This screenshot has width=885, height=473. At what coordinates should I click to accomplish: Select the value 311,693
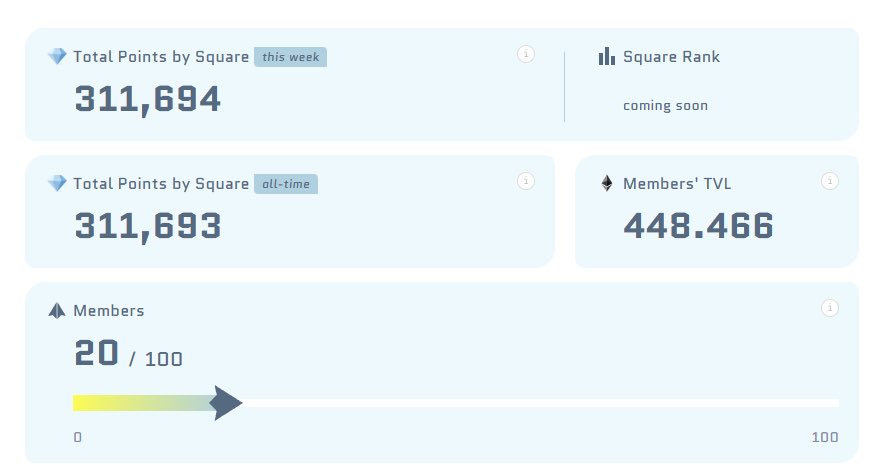pos(147,226)
